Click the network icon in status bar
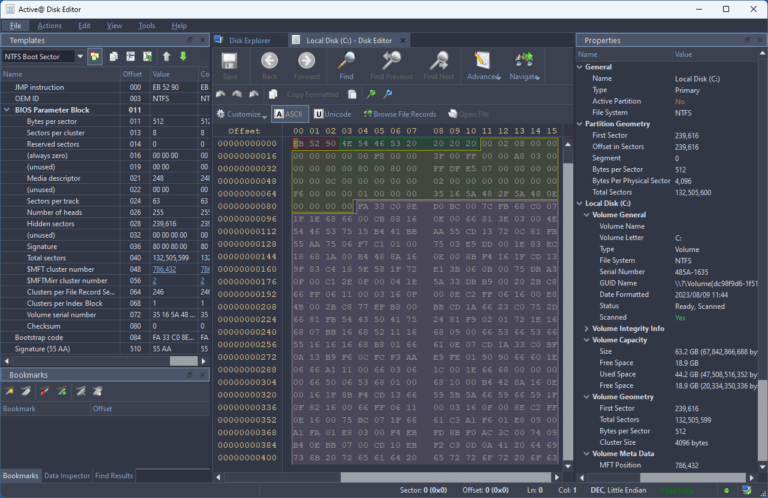Screen dimensions: 768x498 coord(746,490)
